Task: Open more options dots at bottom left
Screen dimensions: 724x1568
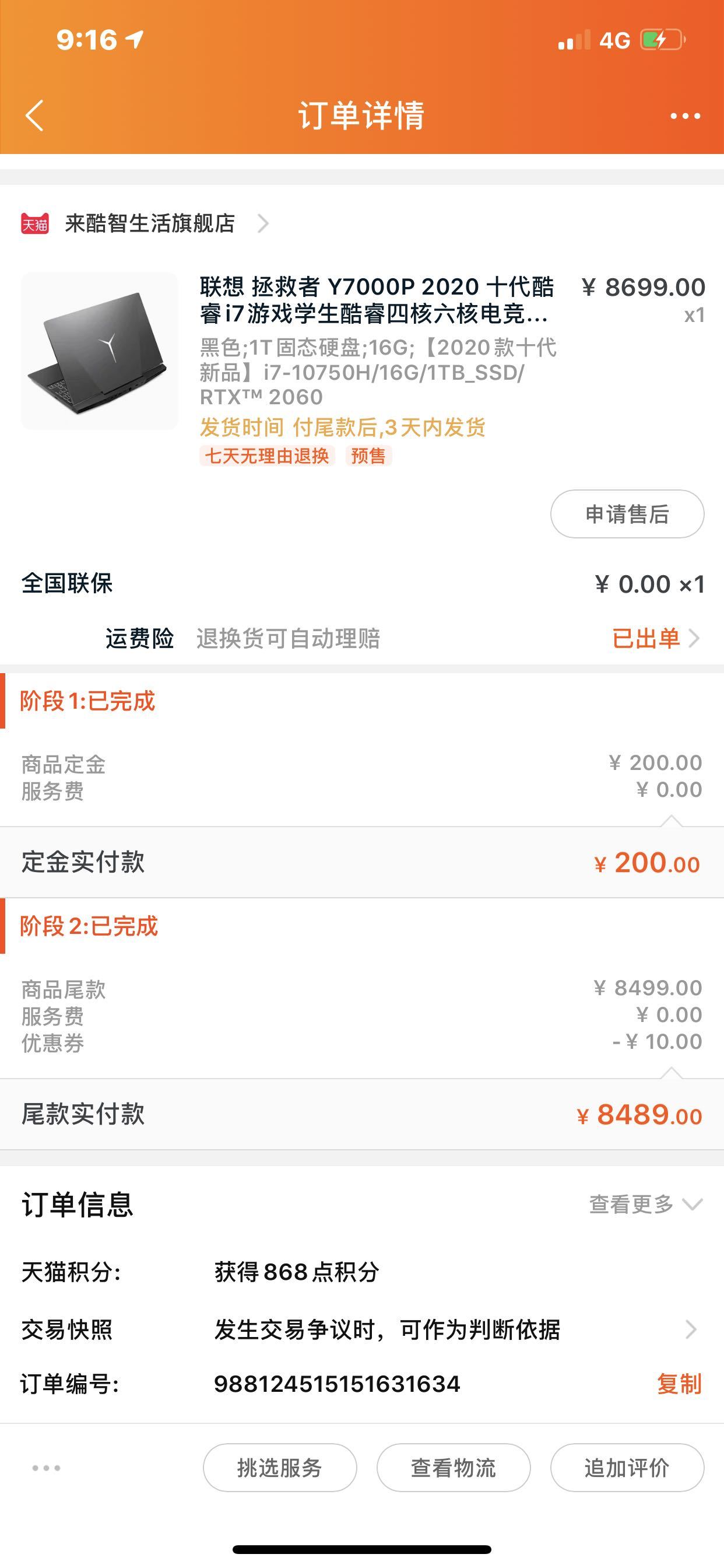Action: click(46, 1468)
